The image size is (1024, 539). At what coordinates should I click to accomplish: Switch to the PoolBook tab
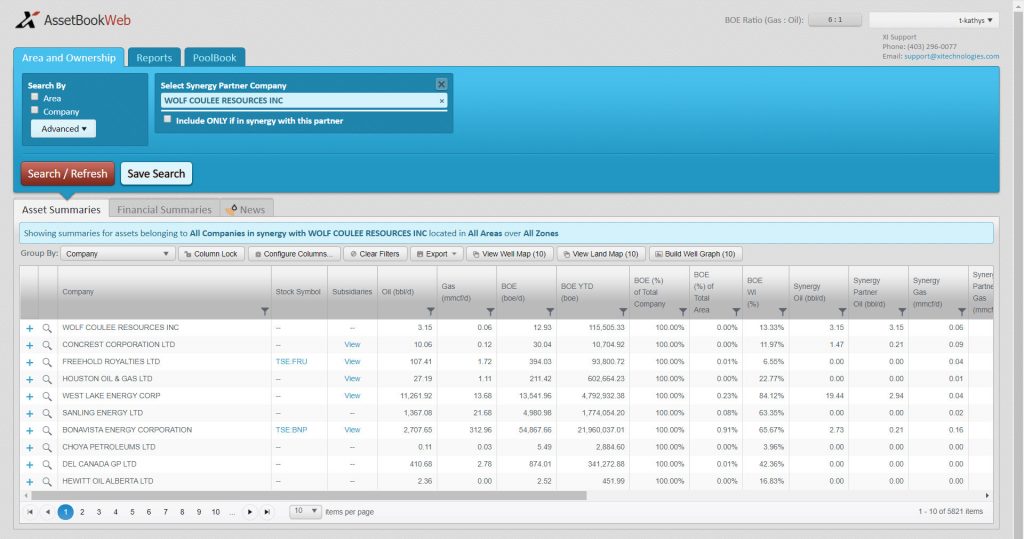coord(214,57)
